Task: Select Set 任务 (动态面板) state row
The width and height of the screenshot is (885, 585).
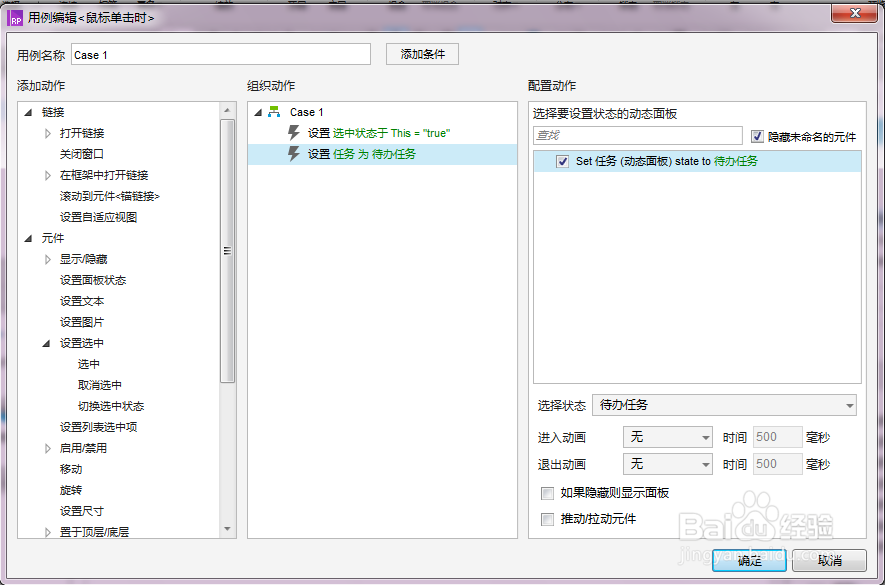Action: 698,161
